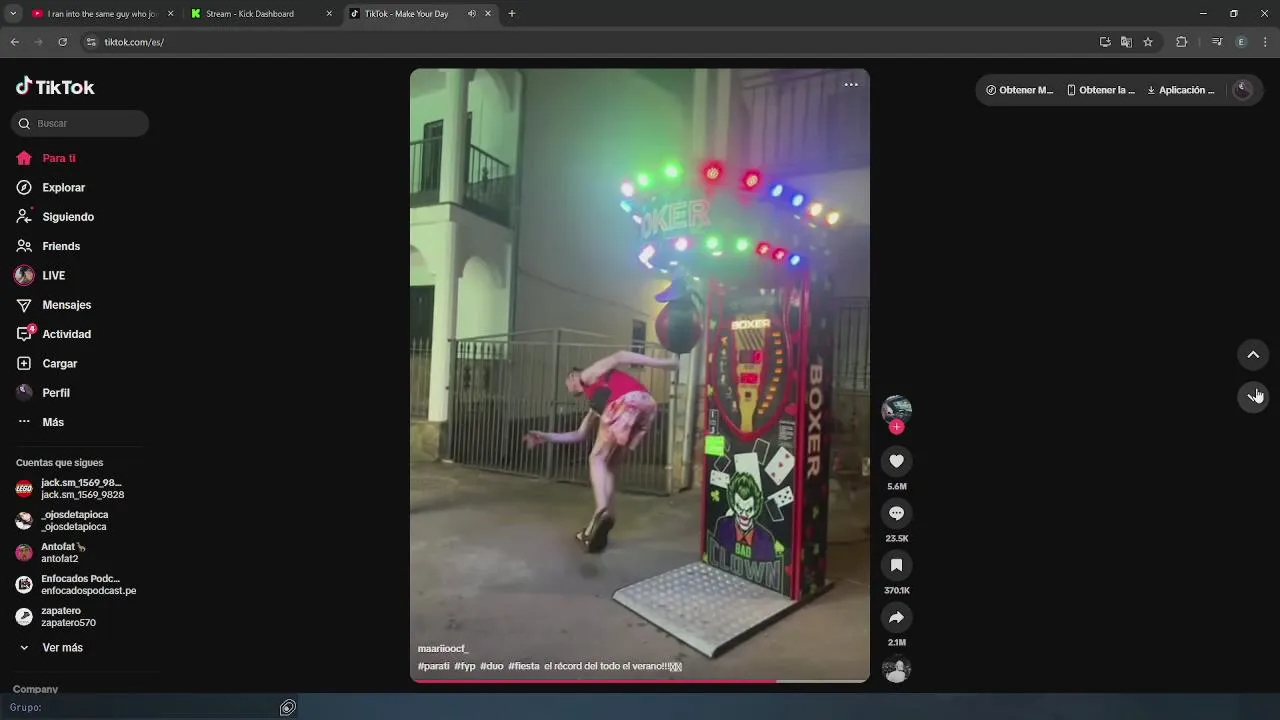Bookmark the video to favorites
Screen dimensions: 1280x720
point(897,565)
